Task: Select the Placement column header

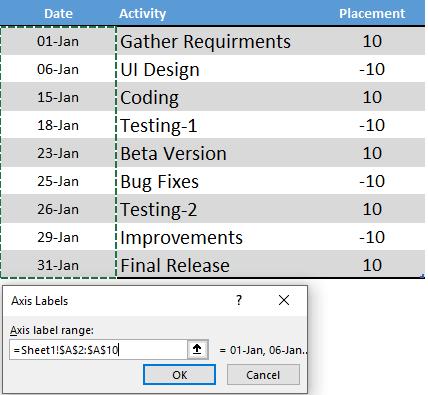Action: [x=372, y=13]
